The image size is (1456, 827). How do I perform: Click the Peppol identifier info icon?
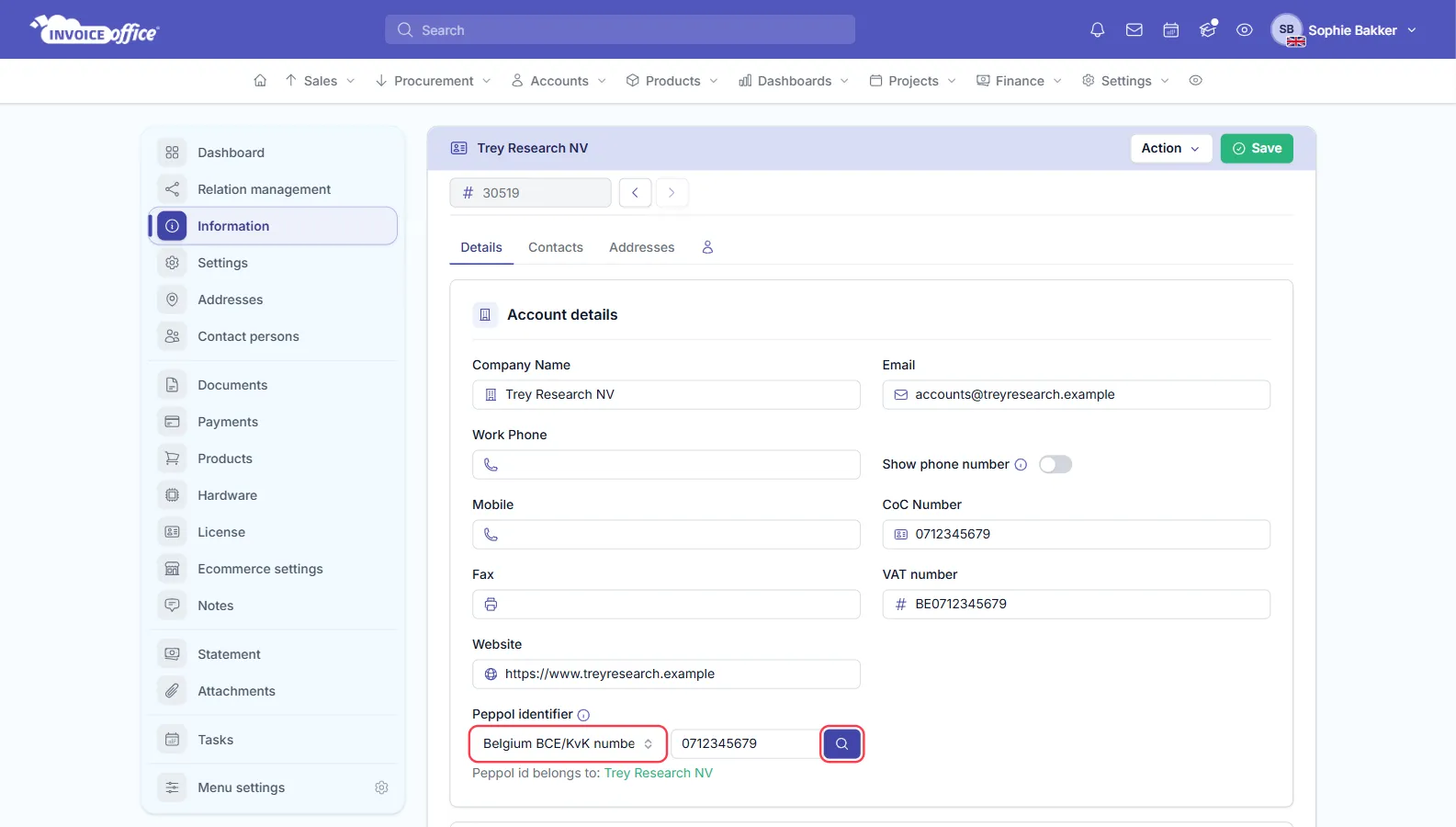pos(583,715)
